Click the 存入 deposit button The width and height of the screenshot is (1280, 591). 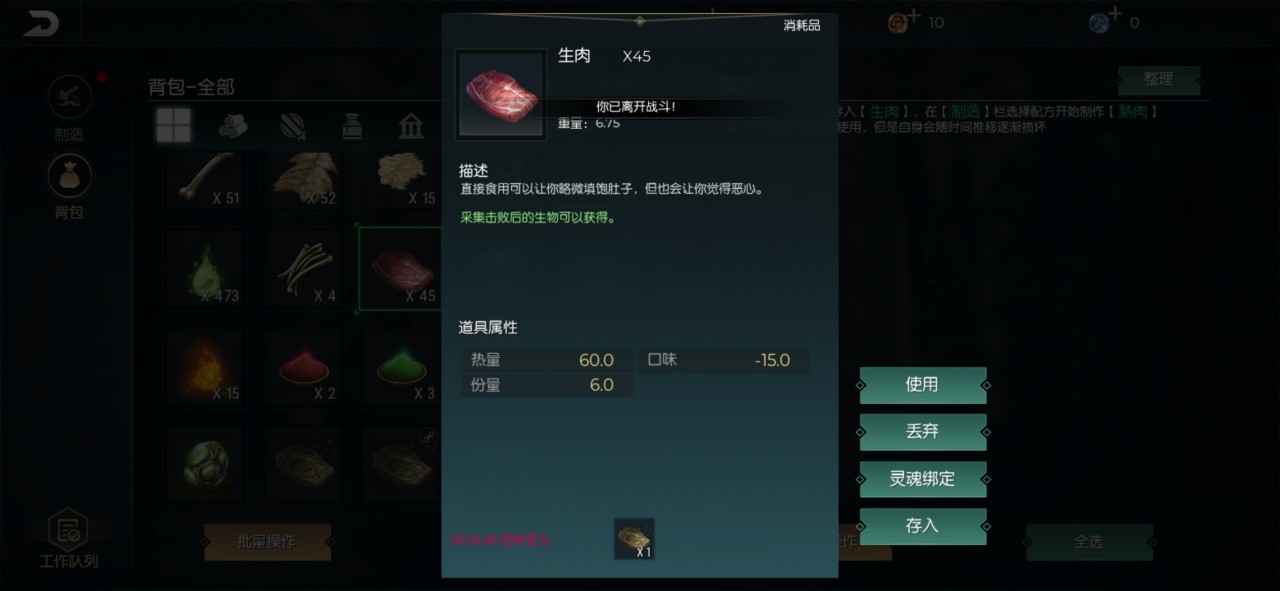(x=922, y=526)
